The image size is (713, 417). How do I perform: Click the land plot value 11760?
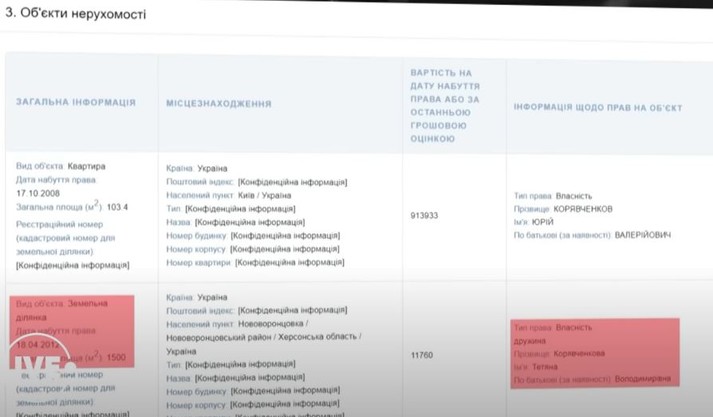tap(424, 355)
